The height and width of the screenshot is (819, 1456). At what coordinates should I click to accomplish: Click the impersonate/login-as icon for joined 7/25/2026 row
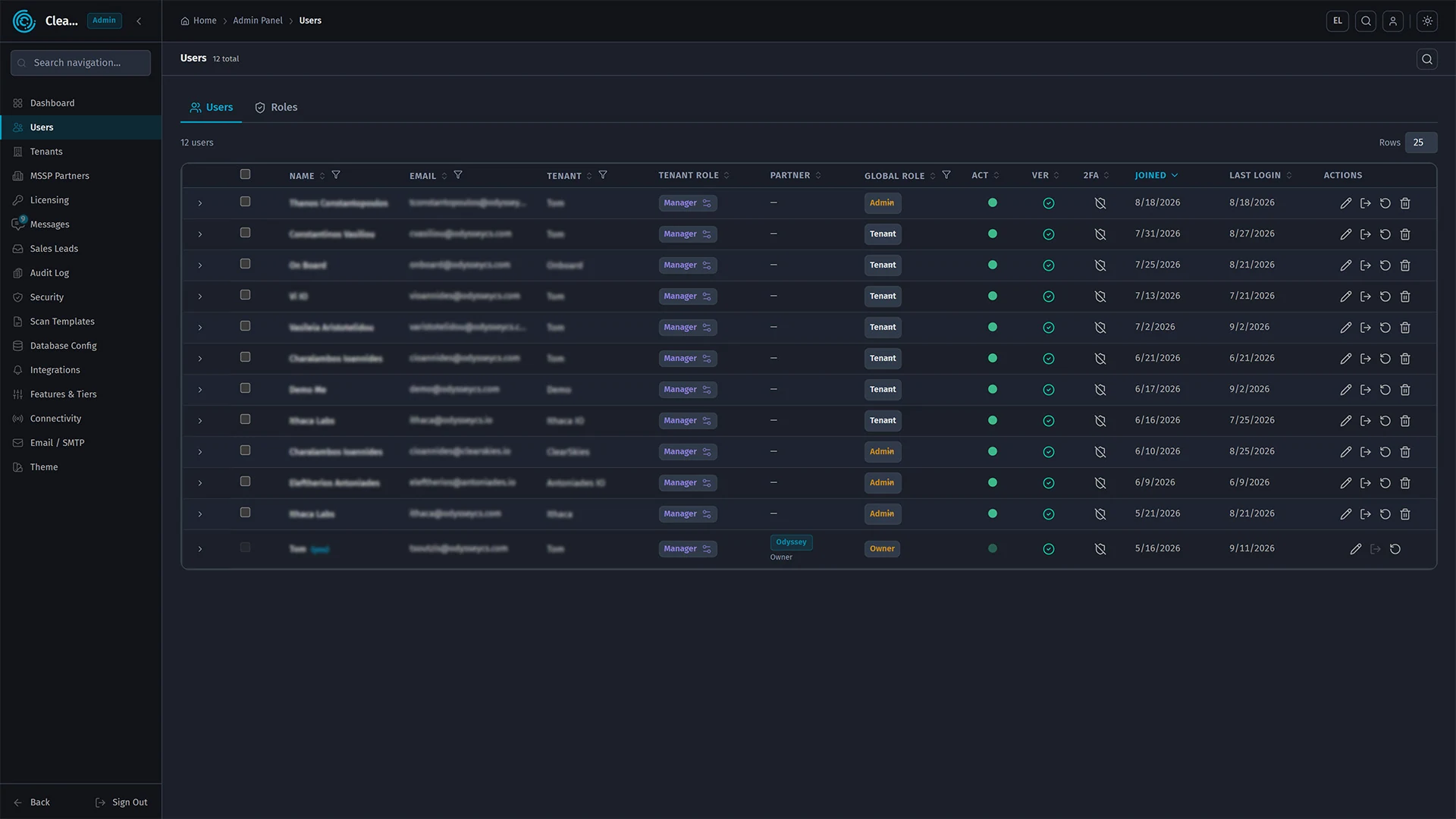pyautogui.click(x=1365, y=265)
